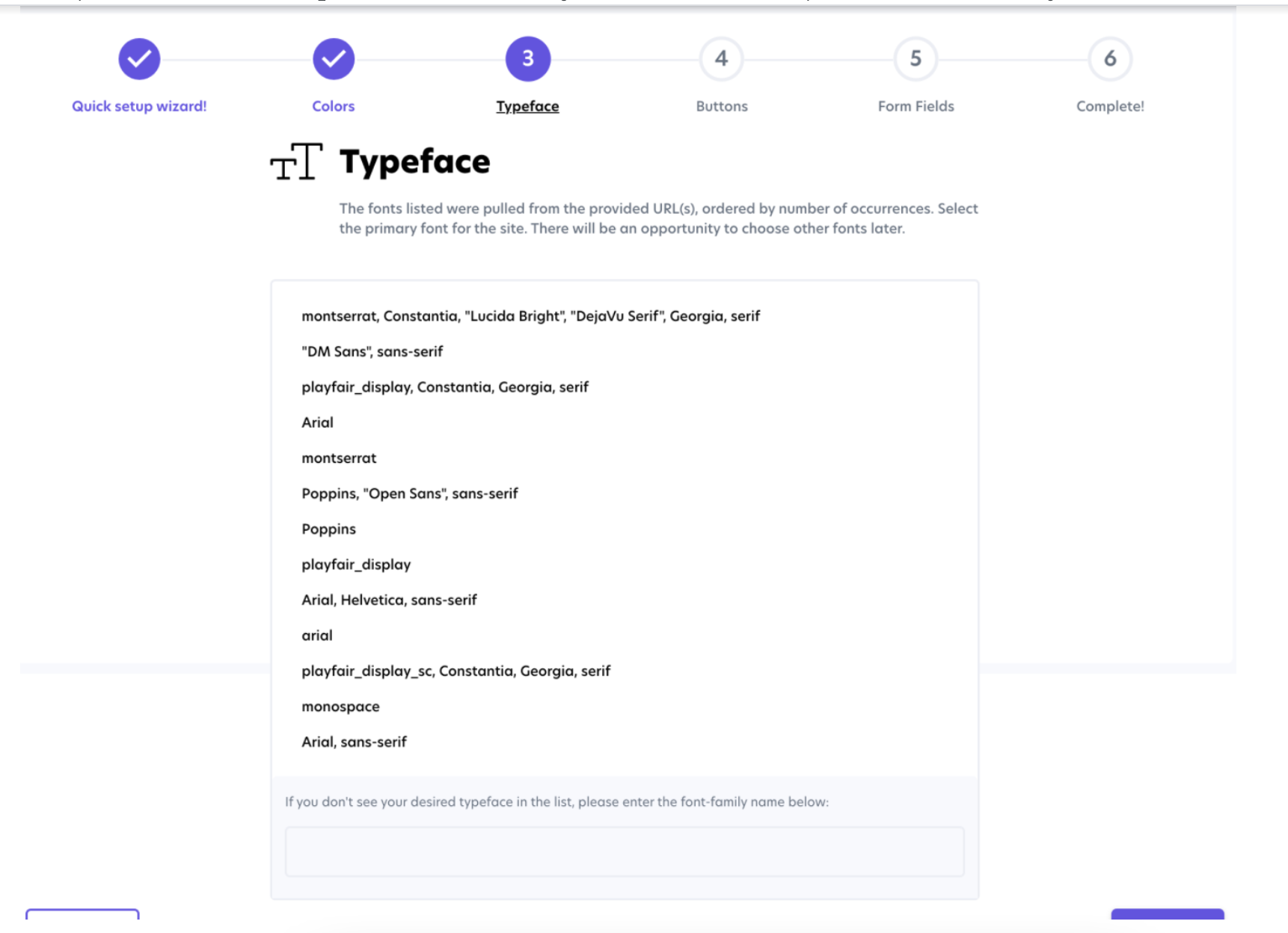1288x933 pixels.
Task: Return to the Colors step label
Action: [x=334, y=106]
